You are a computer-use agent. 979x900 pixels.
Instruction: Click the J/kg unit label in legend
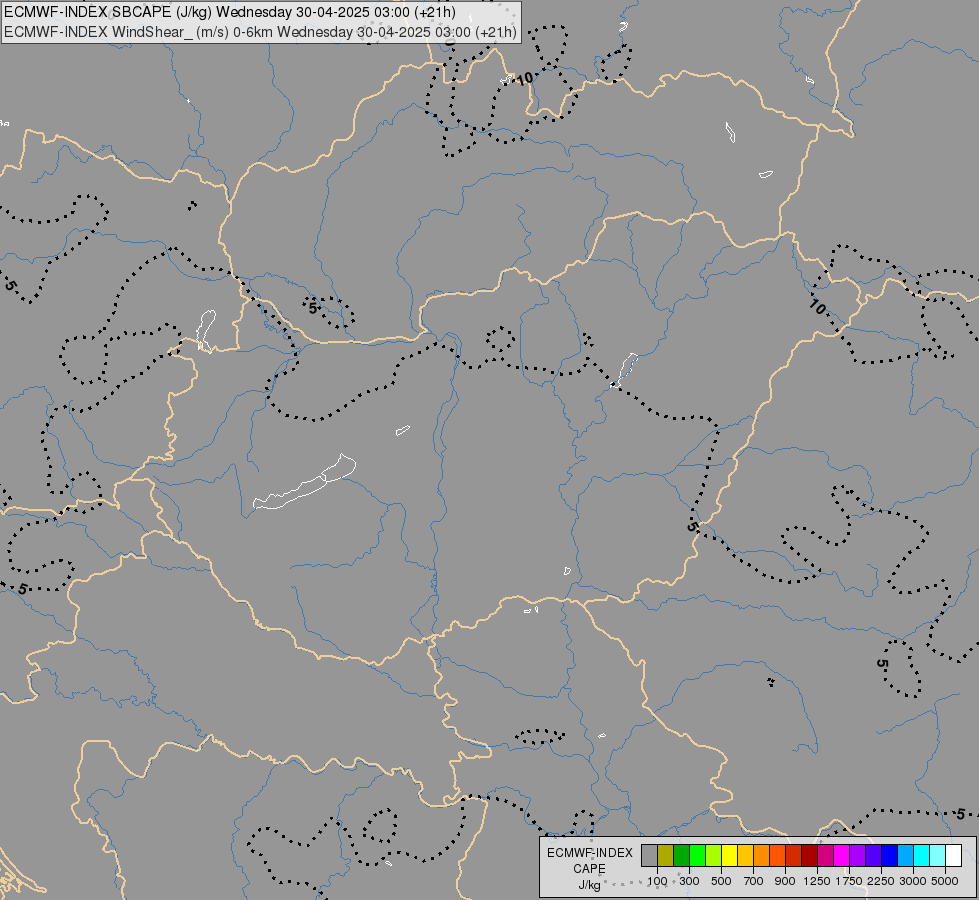(x=589, y=885)
